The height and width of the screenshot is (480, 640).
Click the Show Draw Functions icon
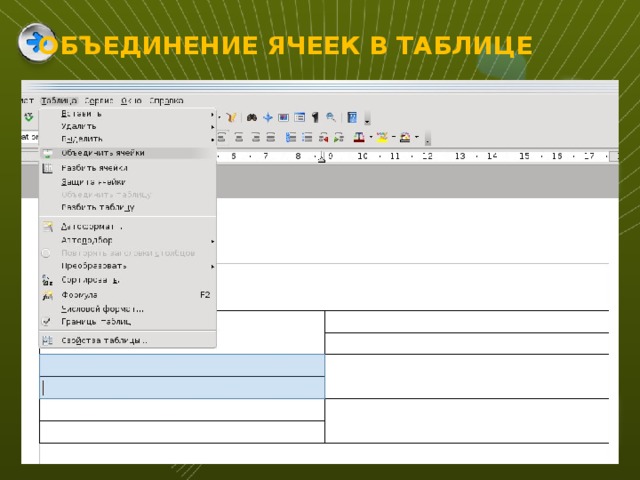pyautogui.click(x=231, y=118)
